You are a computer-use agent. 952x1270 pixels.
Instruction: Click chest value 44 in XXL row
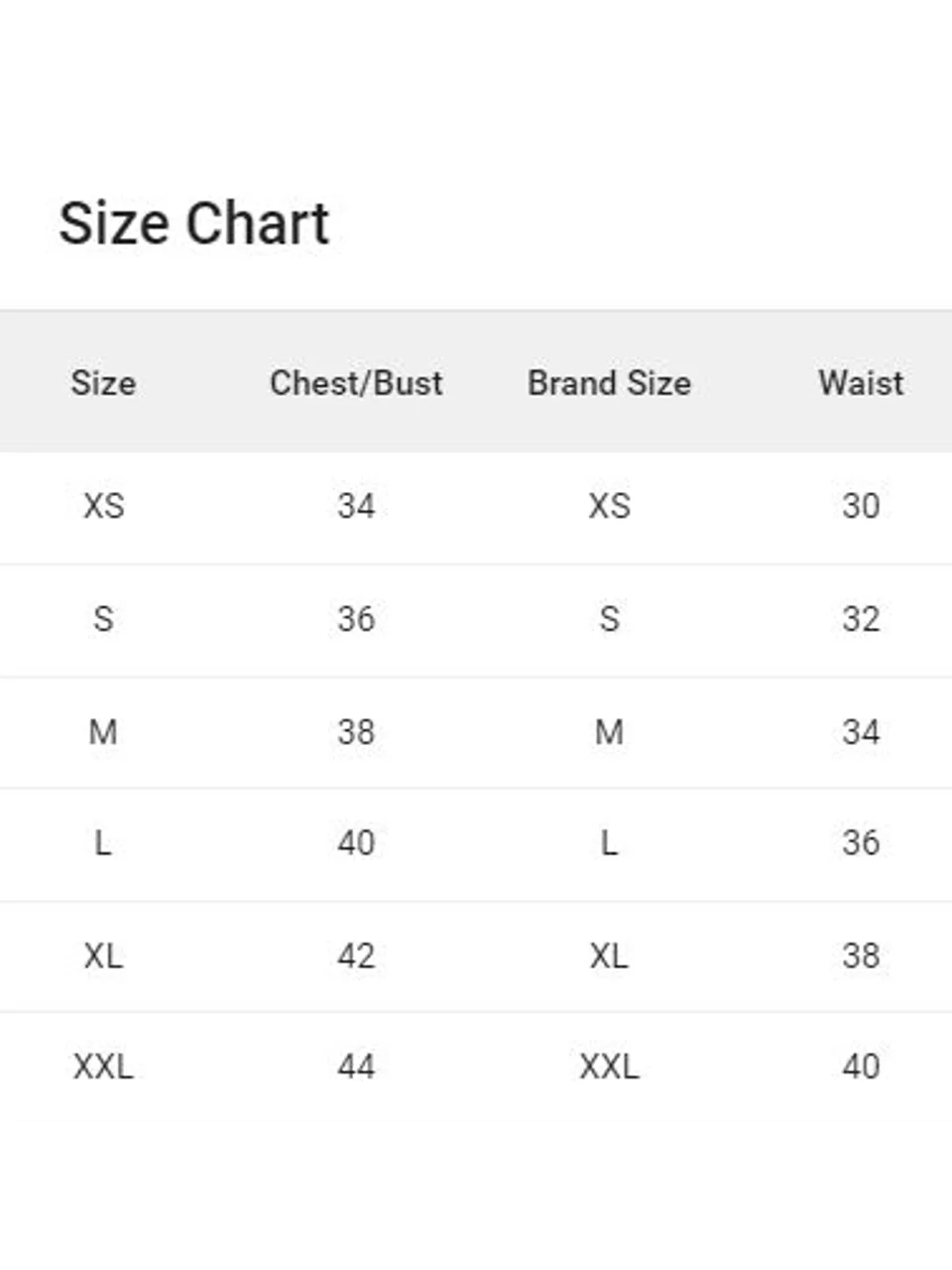pyautogui.click(x=356, y=1068)
